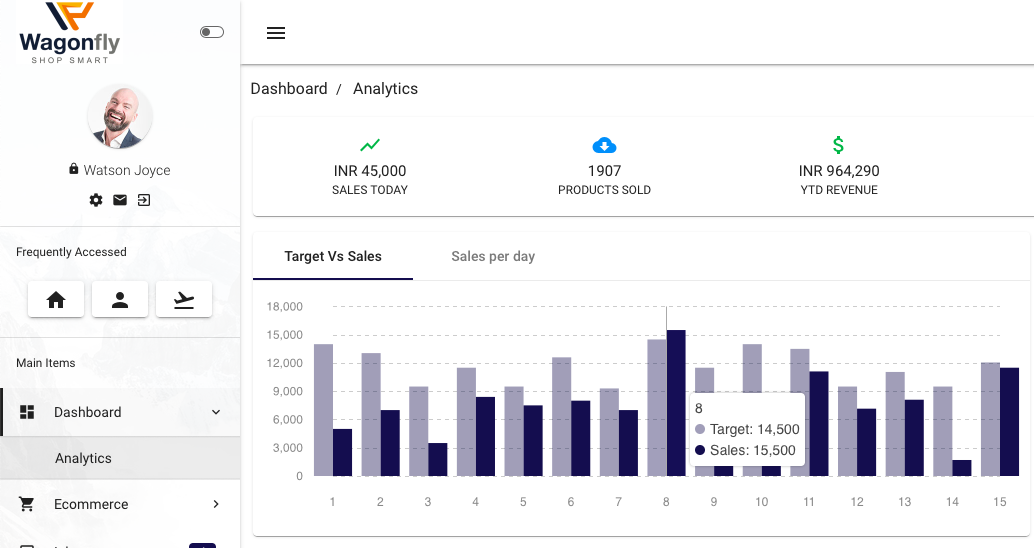Open the mail envelope icon
Image resolution: width=1034 pixels, height=548 pixels.
pyautogui.click(x=120, y=200)
